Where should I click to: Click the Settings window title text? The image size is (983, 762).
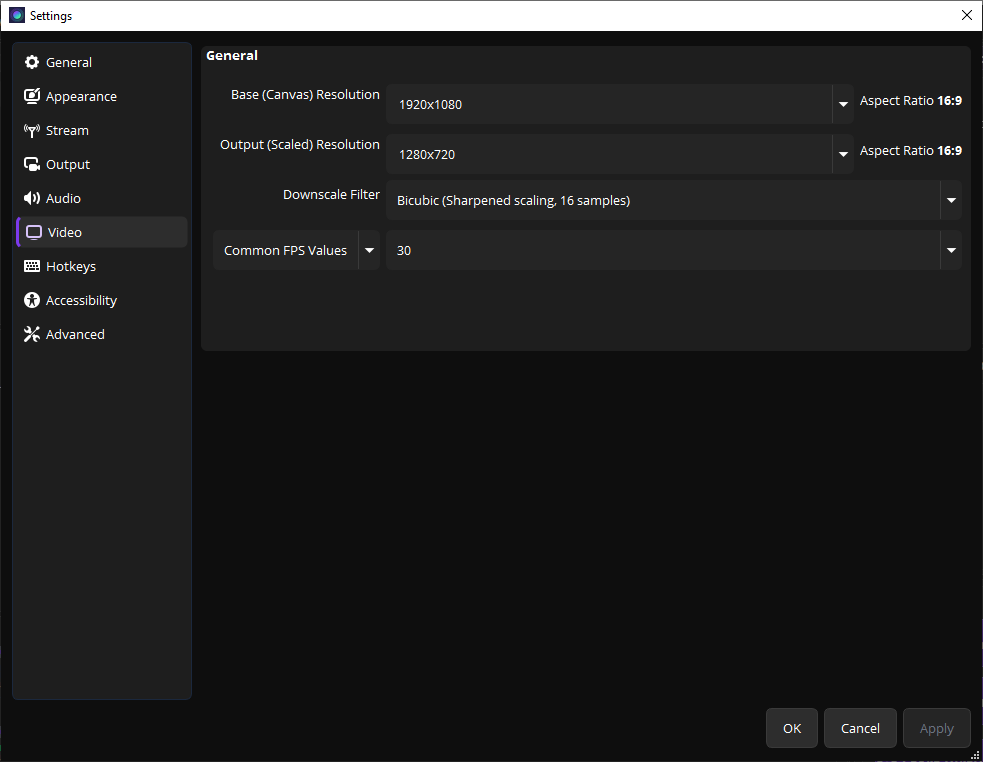tap(51, 16)
